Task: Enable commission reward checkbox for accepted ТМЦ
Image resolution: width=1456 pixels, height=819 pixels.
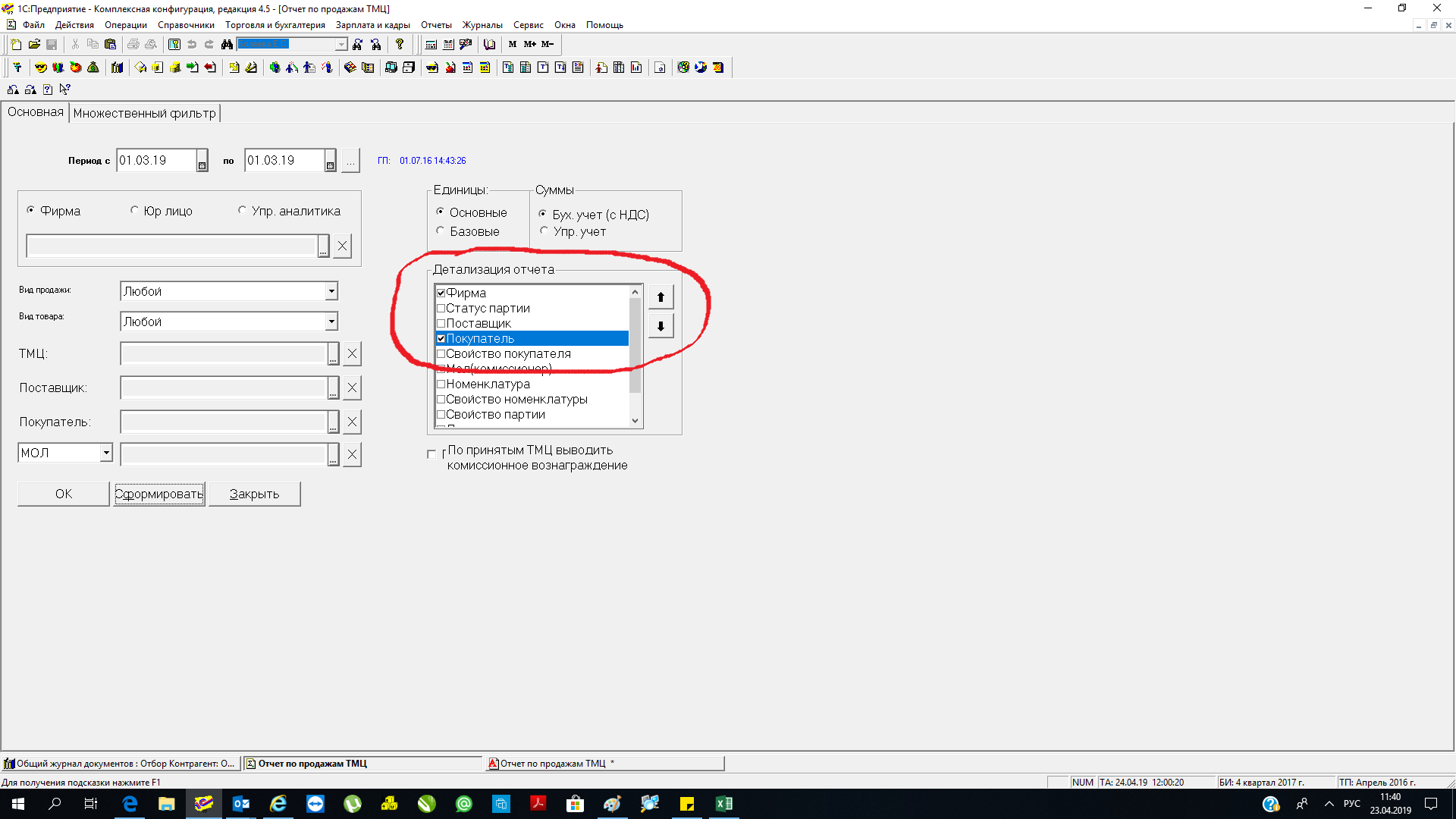Action: [431, 454]
